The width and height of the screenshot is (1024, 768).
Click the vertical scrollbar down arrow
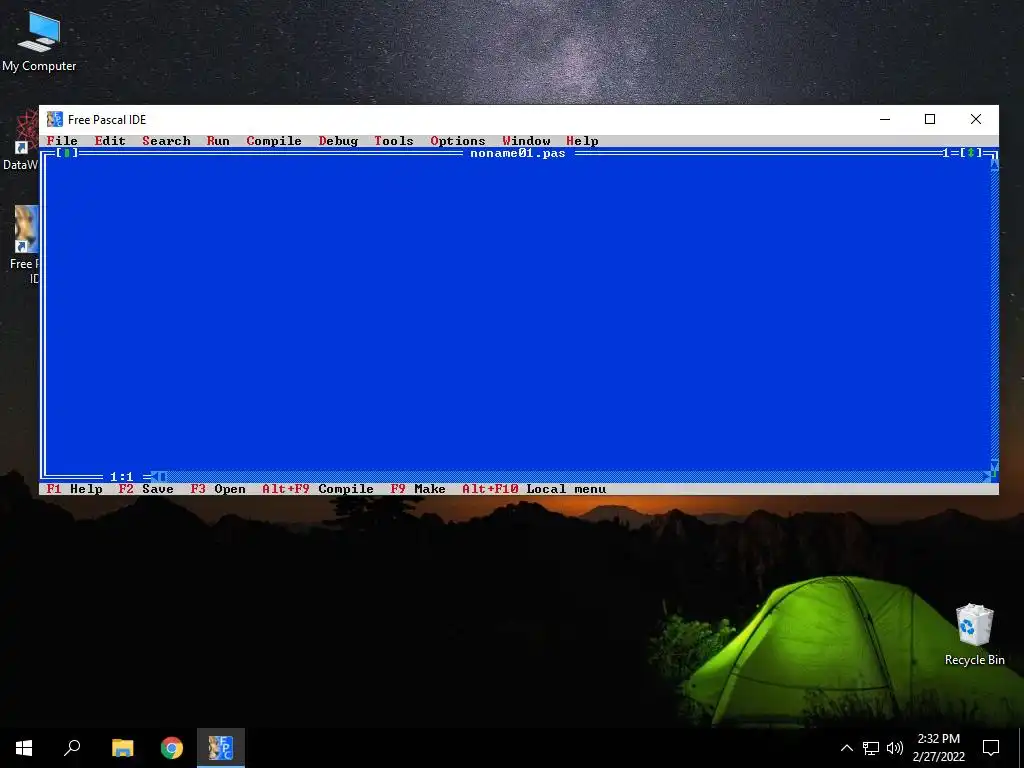pyautogui.click(x=995, y=466)
